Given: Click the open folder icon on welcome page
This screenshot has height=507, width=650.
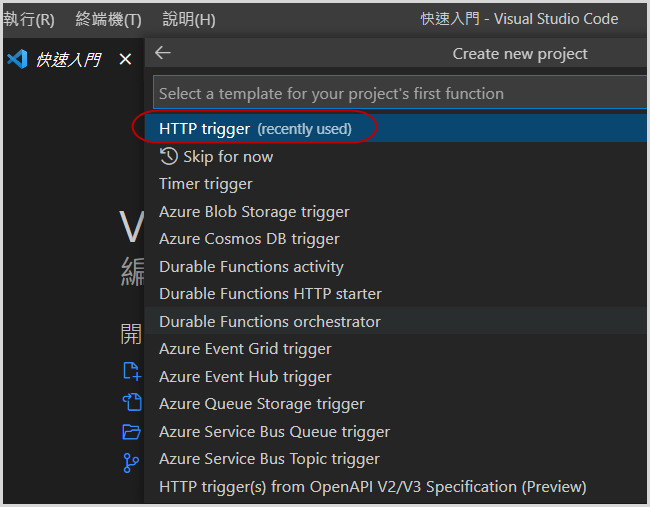Looking at the screenshot, I should pyautogui.click(x=131, y=432).
